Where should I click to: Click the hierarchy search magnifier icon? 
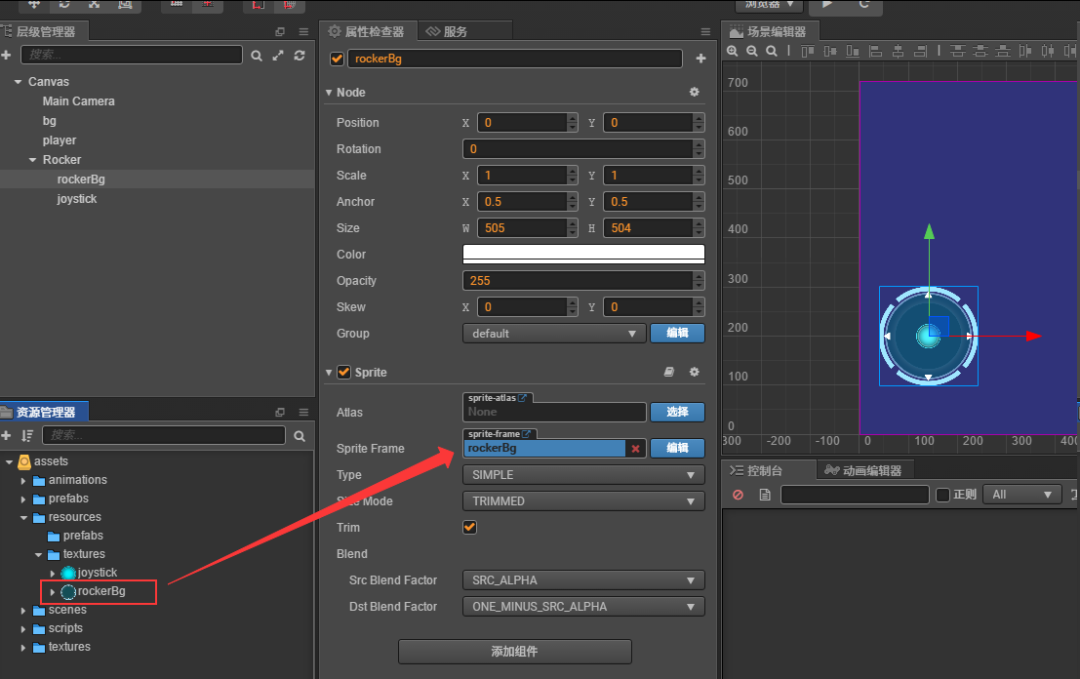256,56
